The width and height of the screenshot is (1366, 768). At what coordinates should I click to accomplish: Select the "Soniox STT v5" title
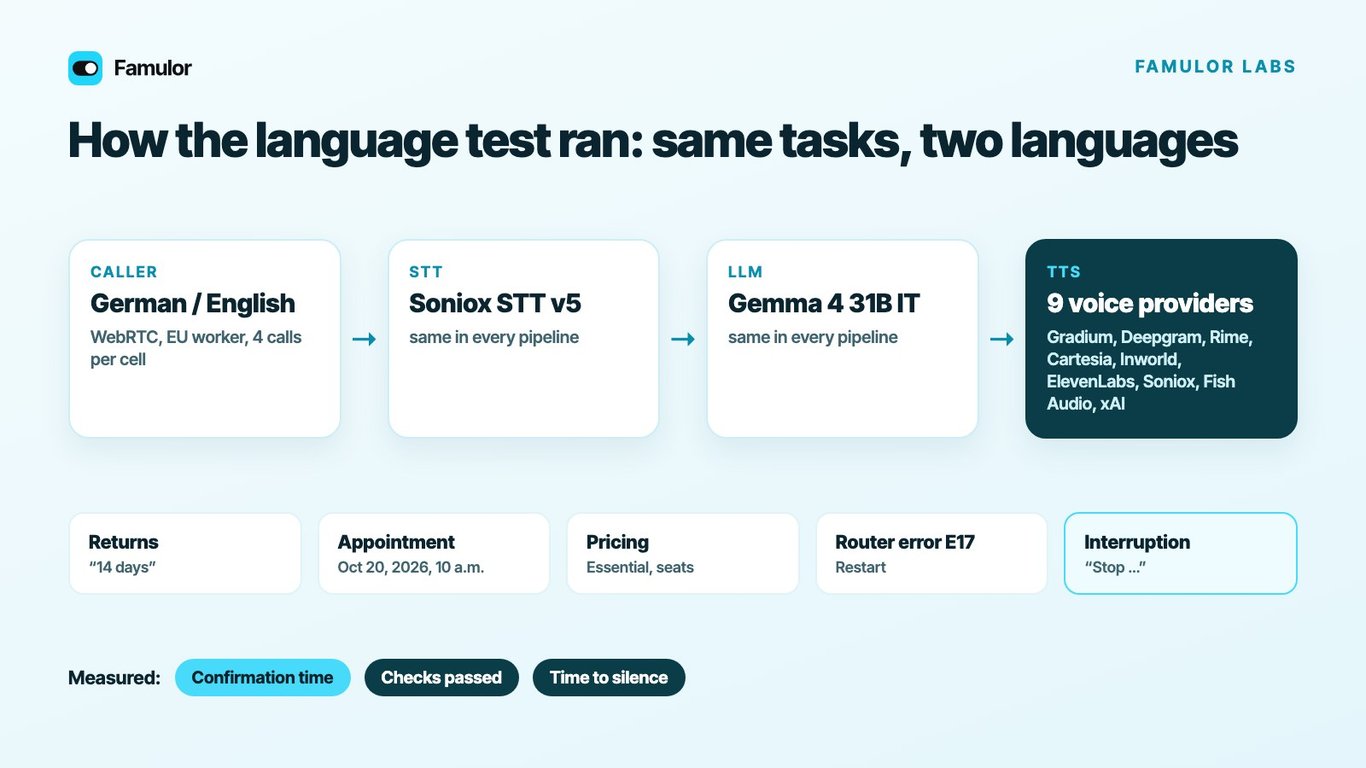495,303
